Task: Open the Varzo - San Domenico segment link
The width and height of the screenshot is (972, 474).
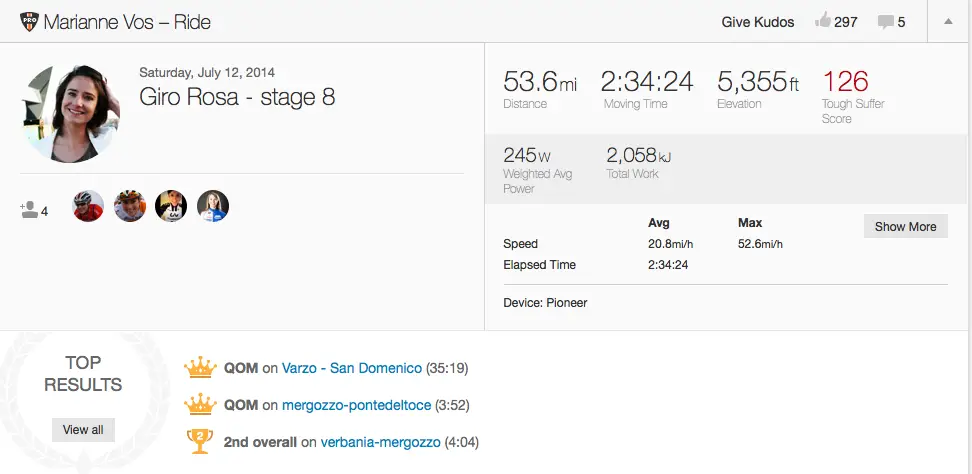Action: (351, 368)
